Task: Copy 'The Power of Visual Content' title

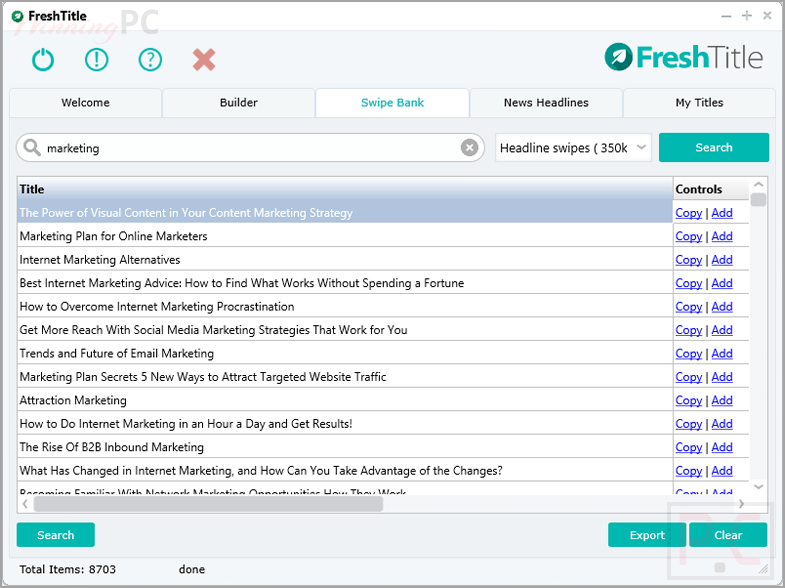Action: 688,213
